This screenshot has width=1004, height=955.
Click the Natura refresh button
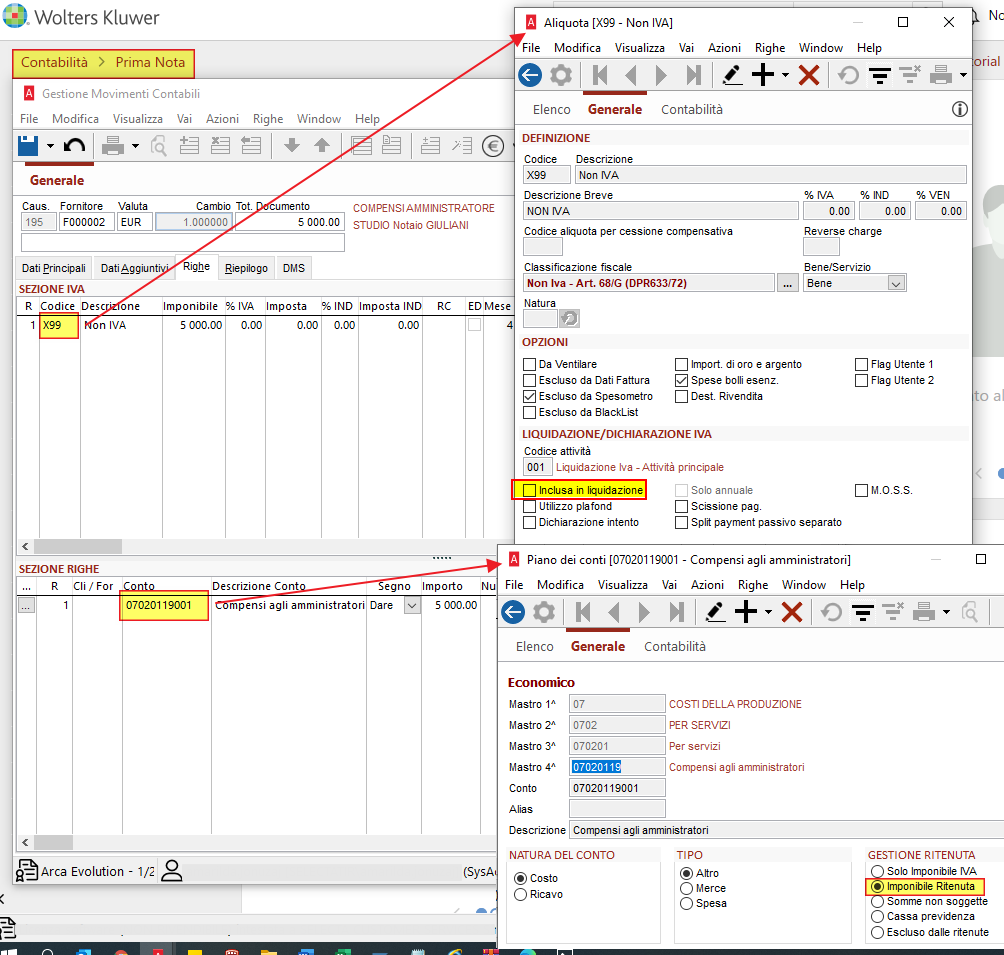[x=569, y=318]
